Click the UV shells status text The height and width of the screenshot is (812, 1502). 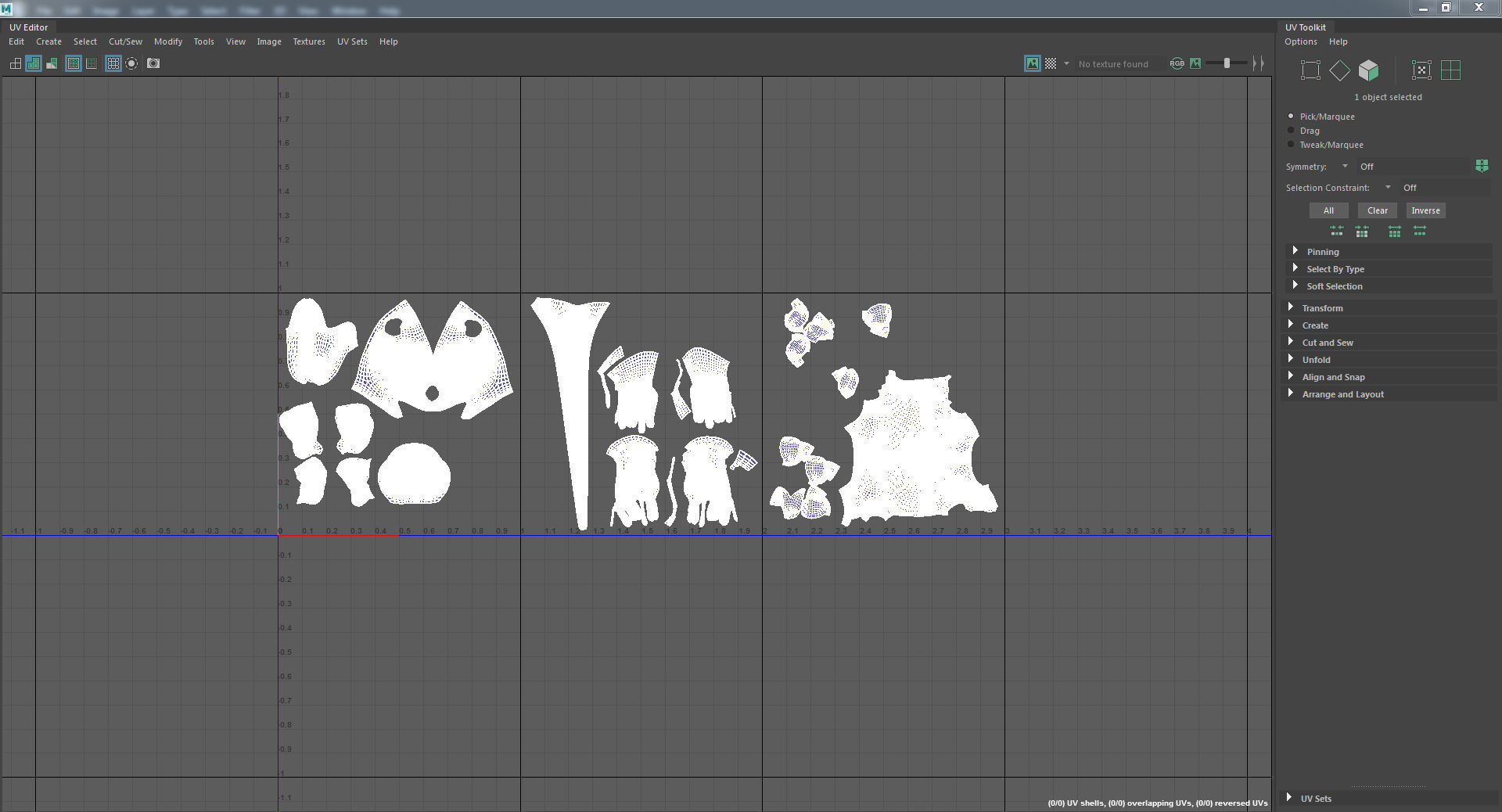[1158, 803]
